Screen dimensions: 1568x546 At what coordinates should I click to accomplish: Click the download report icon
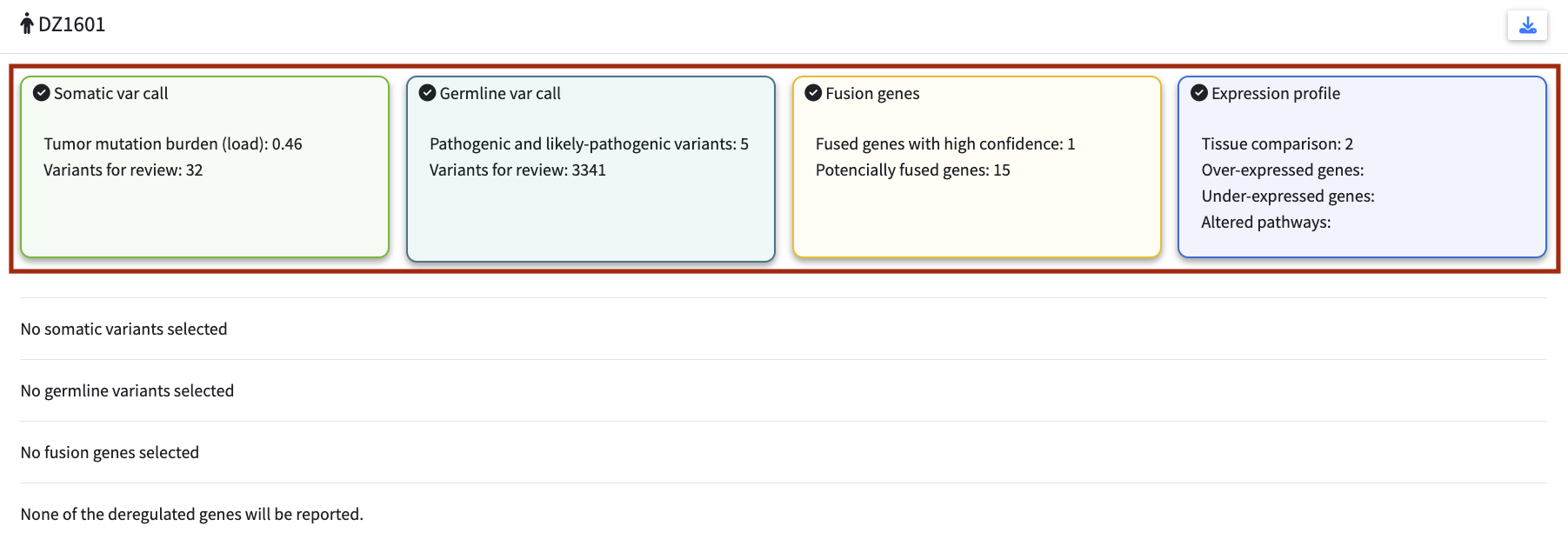(1527, 25)
